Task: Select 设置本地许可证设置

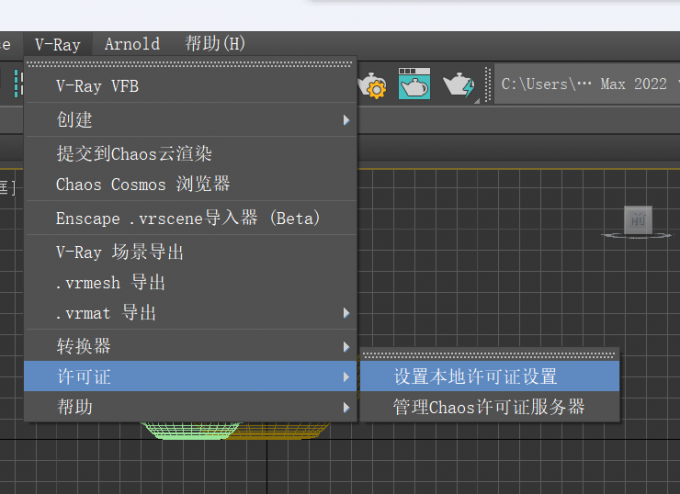Action: tap(490, 376)
